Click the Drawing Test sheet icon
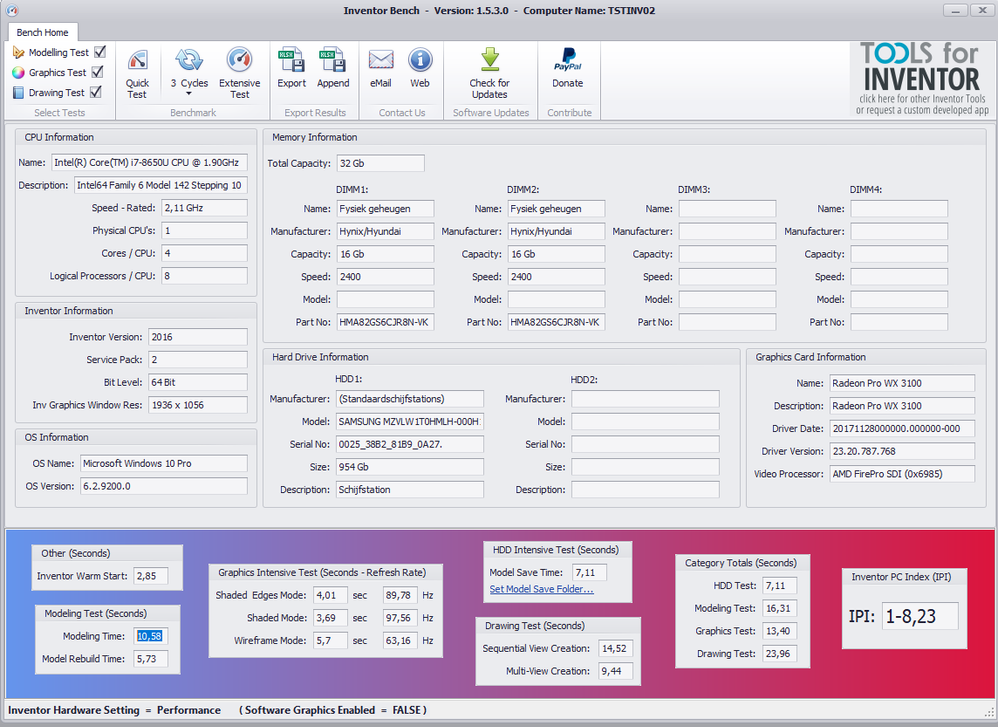Screen dimensions: 998x727 [18, 93]
